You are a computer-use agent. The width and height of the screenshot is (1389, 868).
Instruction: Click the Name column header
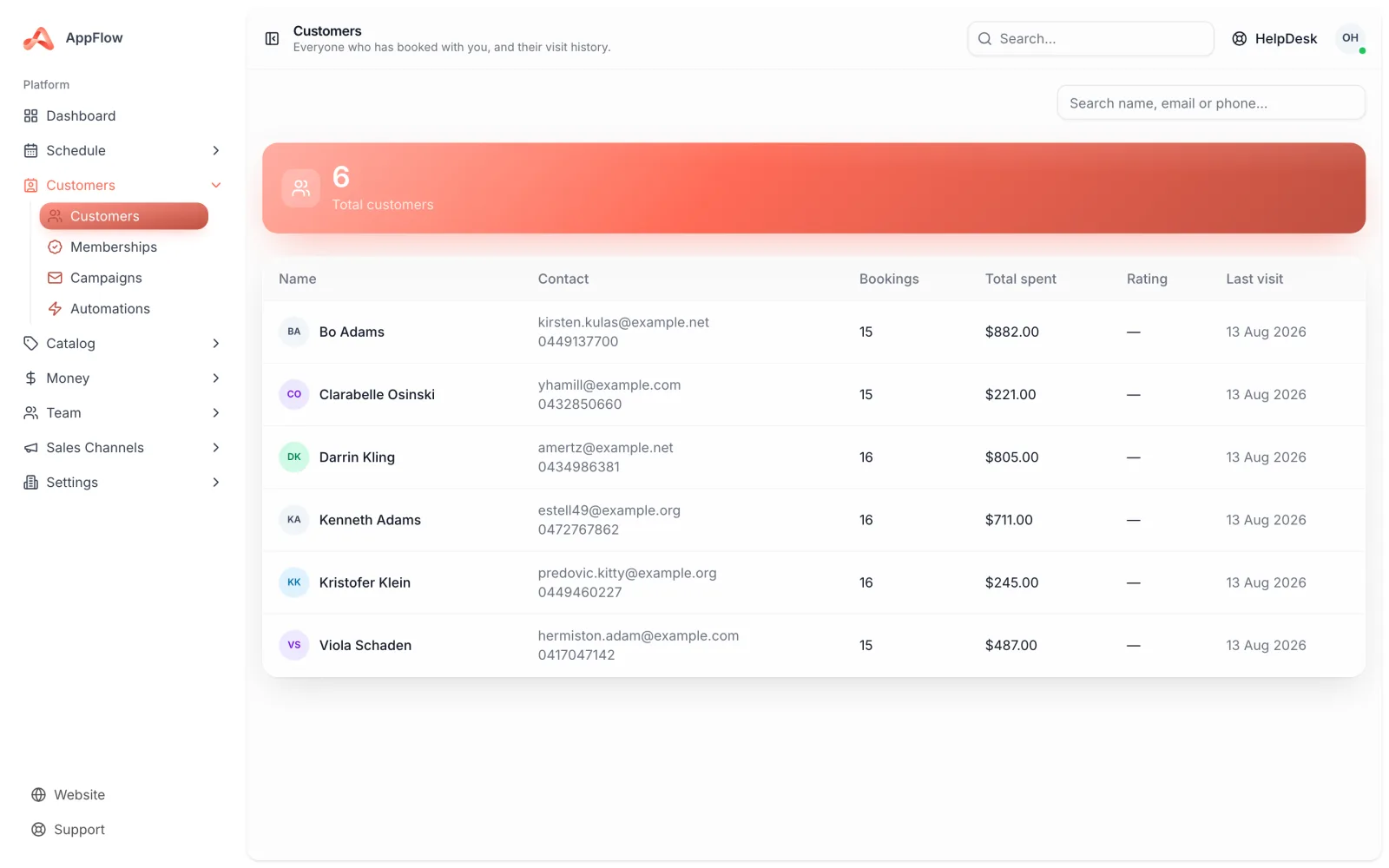[298, 279]
